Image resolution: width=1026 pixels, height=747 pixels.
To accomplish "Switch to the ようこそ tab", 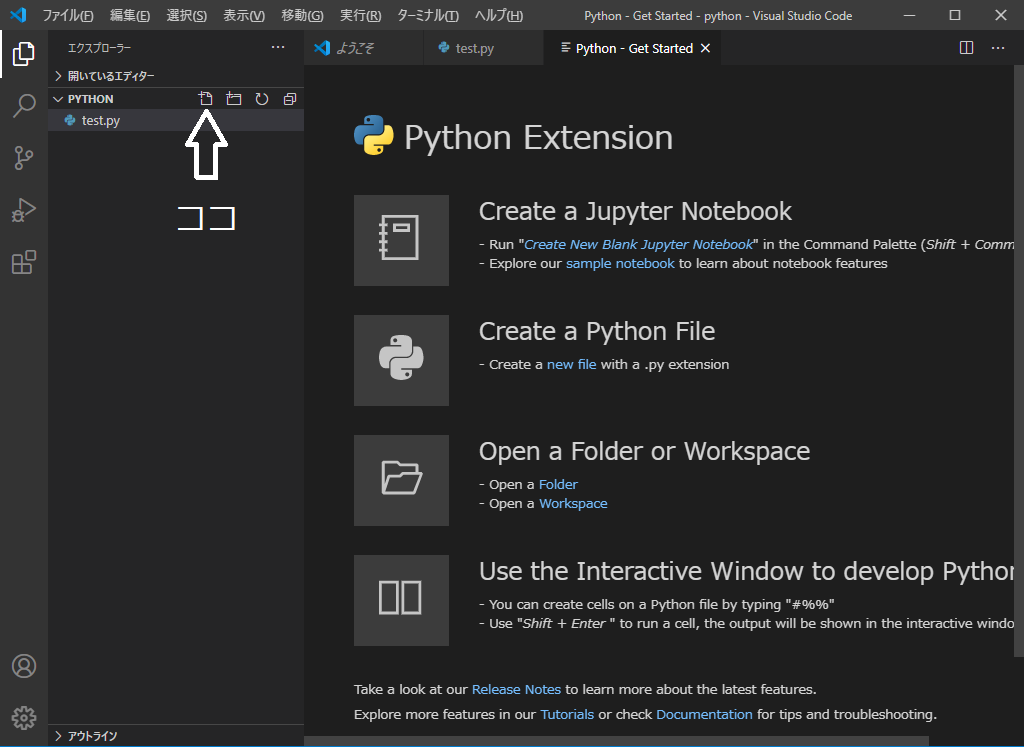I will (364, 48).
